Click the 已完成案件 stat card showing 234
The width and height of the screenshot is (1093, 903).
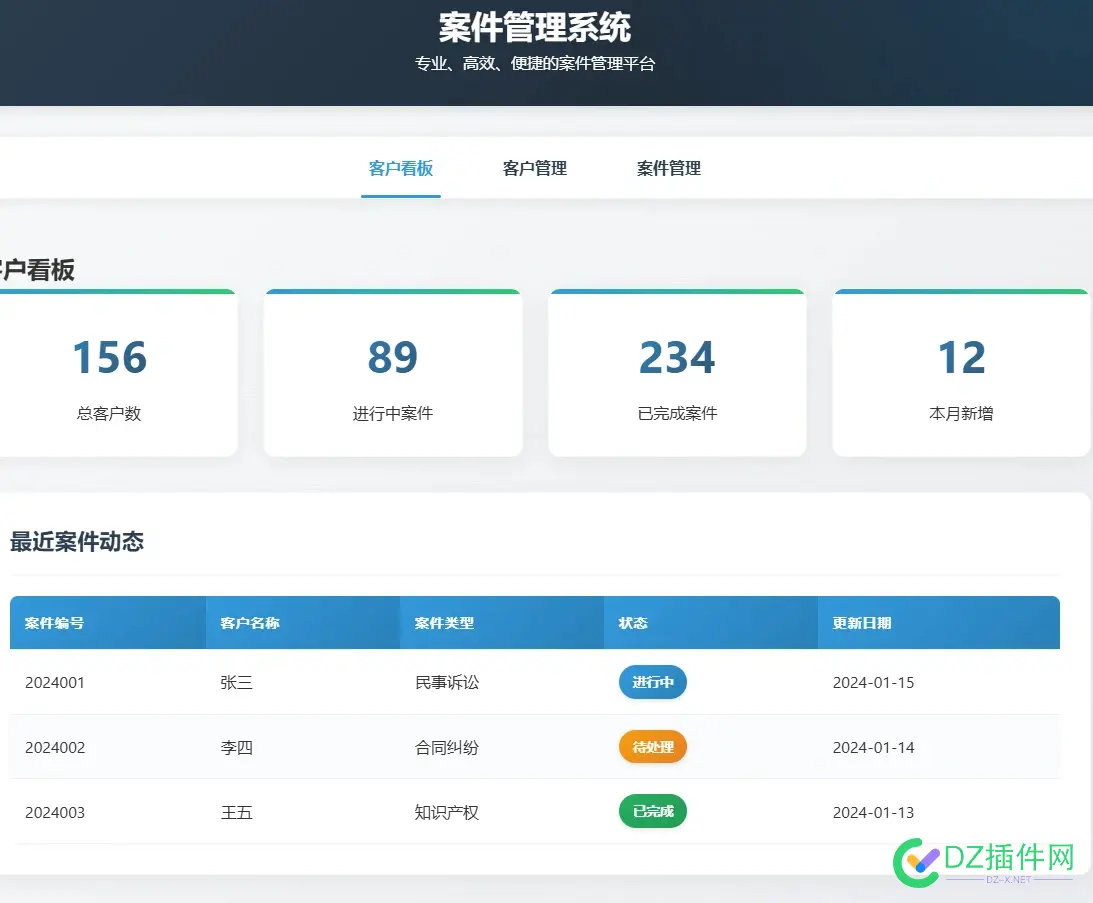pyautogui.click(x=677, y=374)
